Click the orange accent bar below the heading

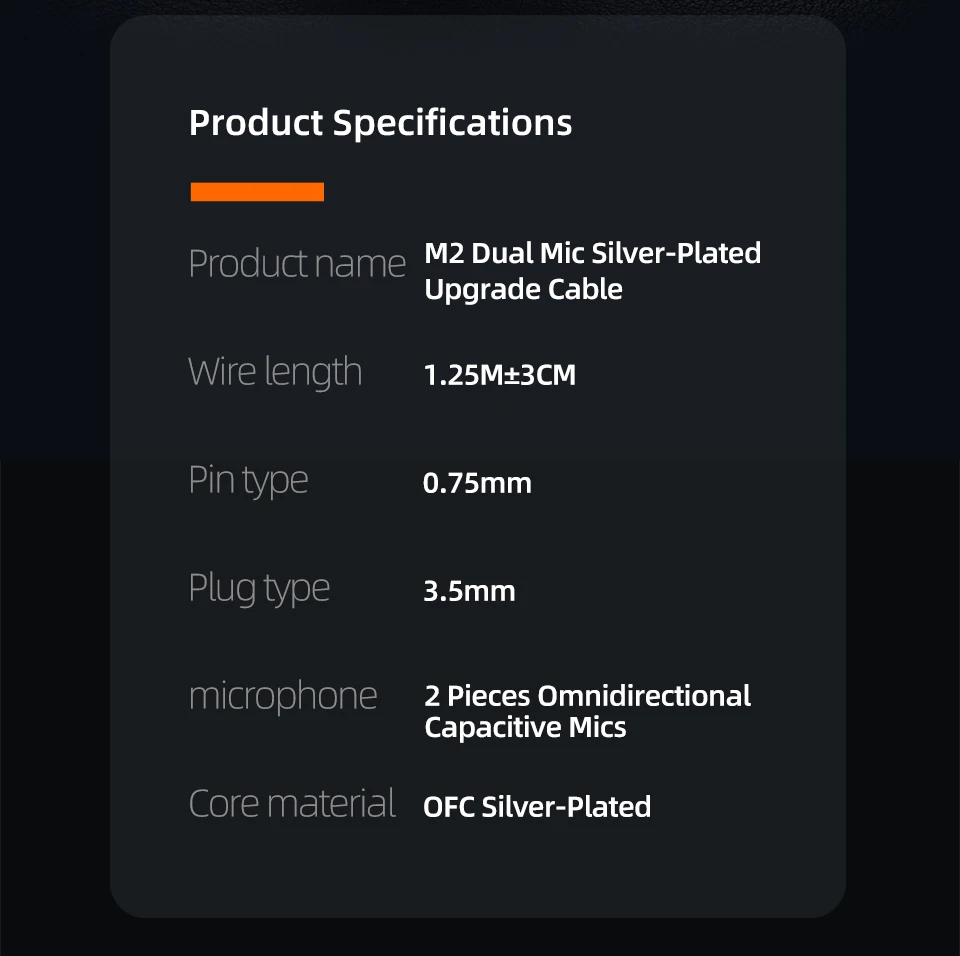(x=257, y=192)
